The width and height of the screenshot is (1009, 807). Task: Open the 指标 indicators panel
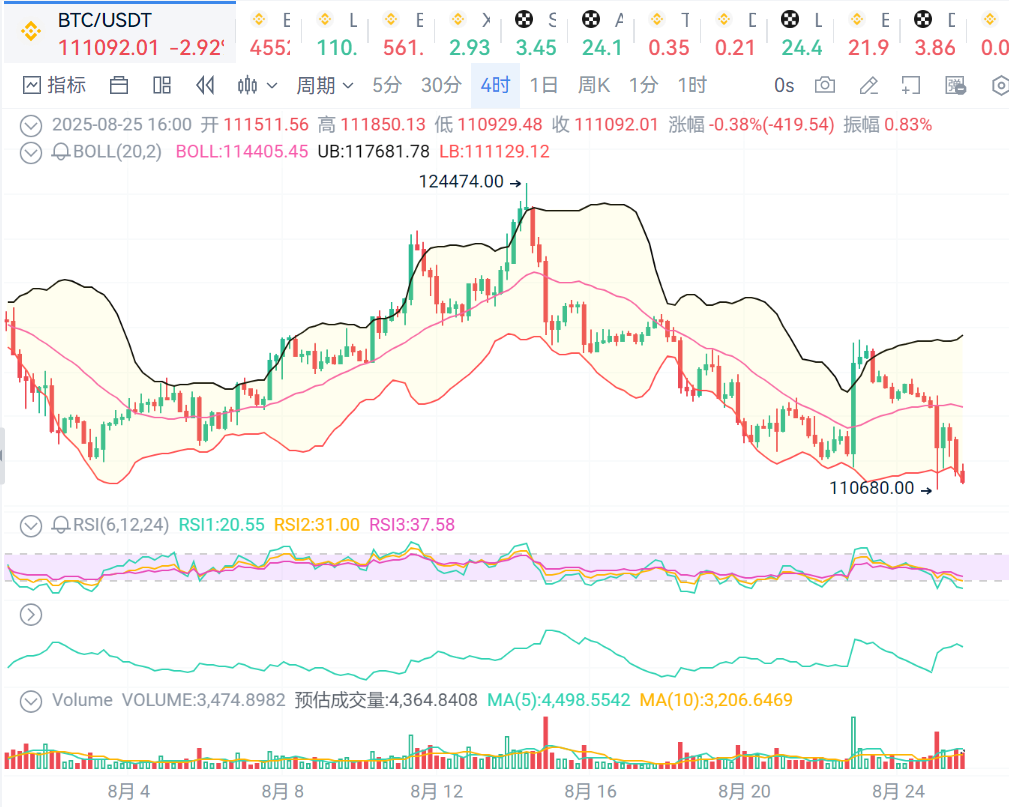coord(54,85)
